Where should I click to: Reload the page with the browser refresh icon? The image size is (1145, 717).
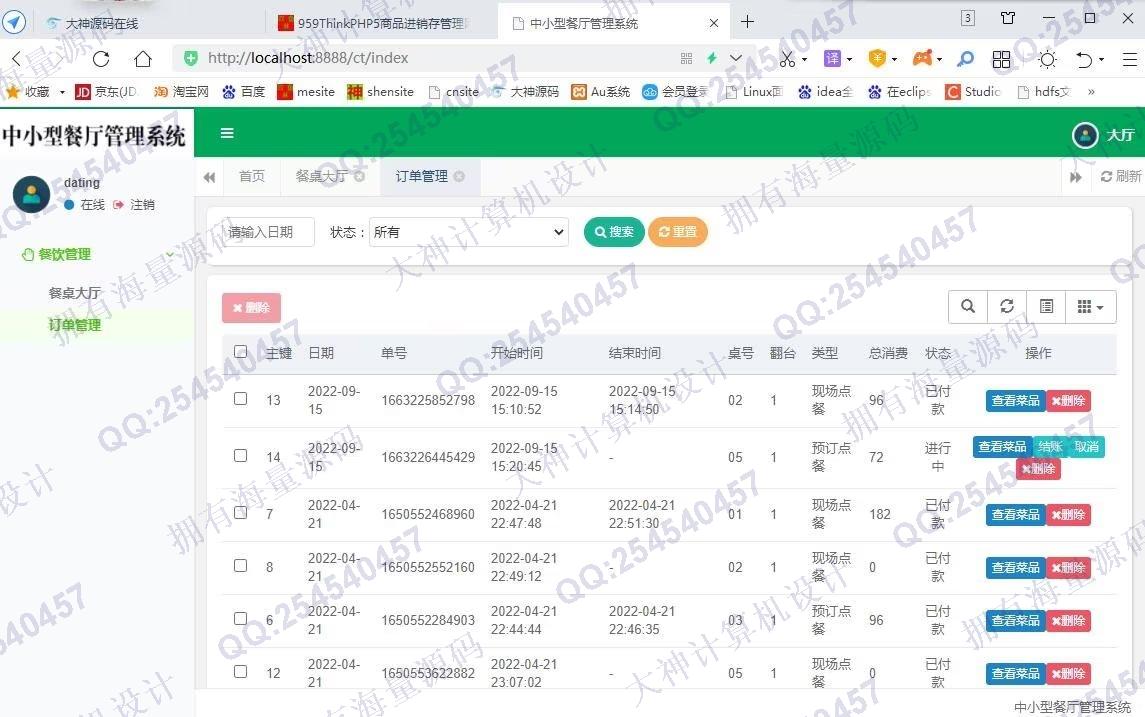point(101,58)
